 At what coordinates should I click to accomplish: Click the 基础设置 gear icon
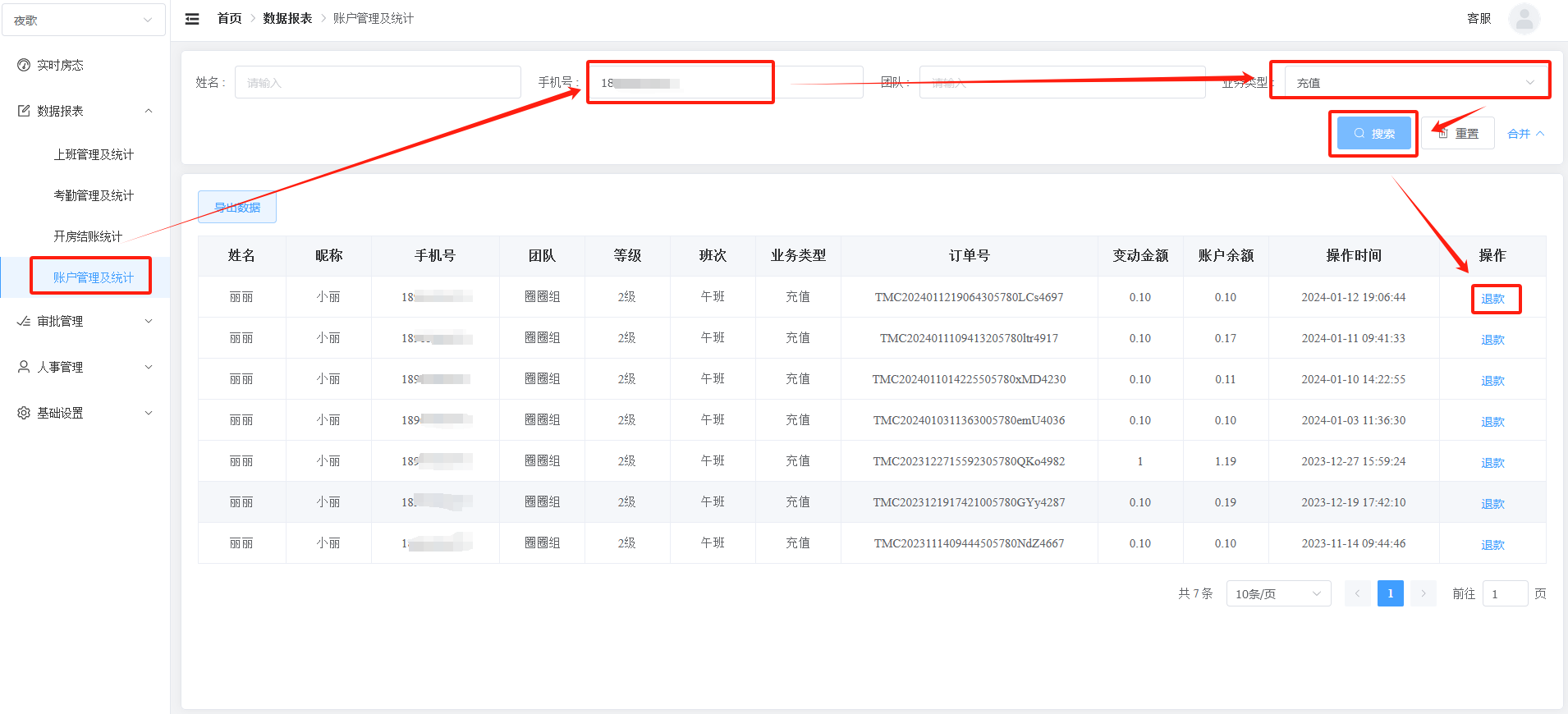24,413
